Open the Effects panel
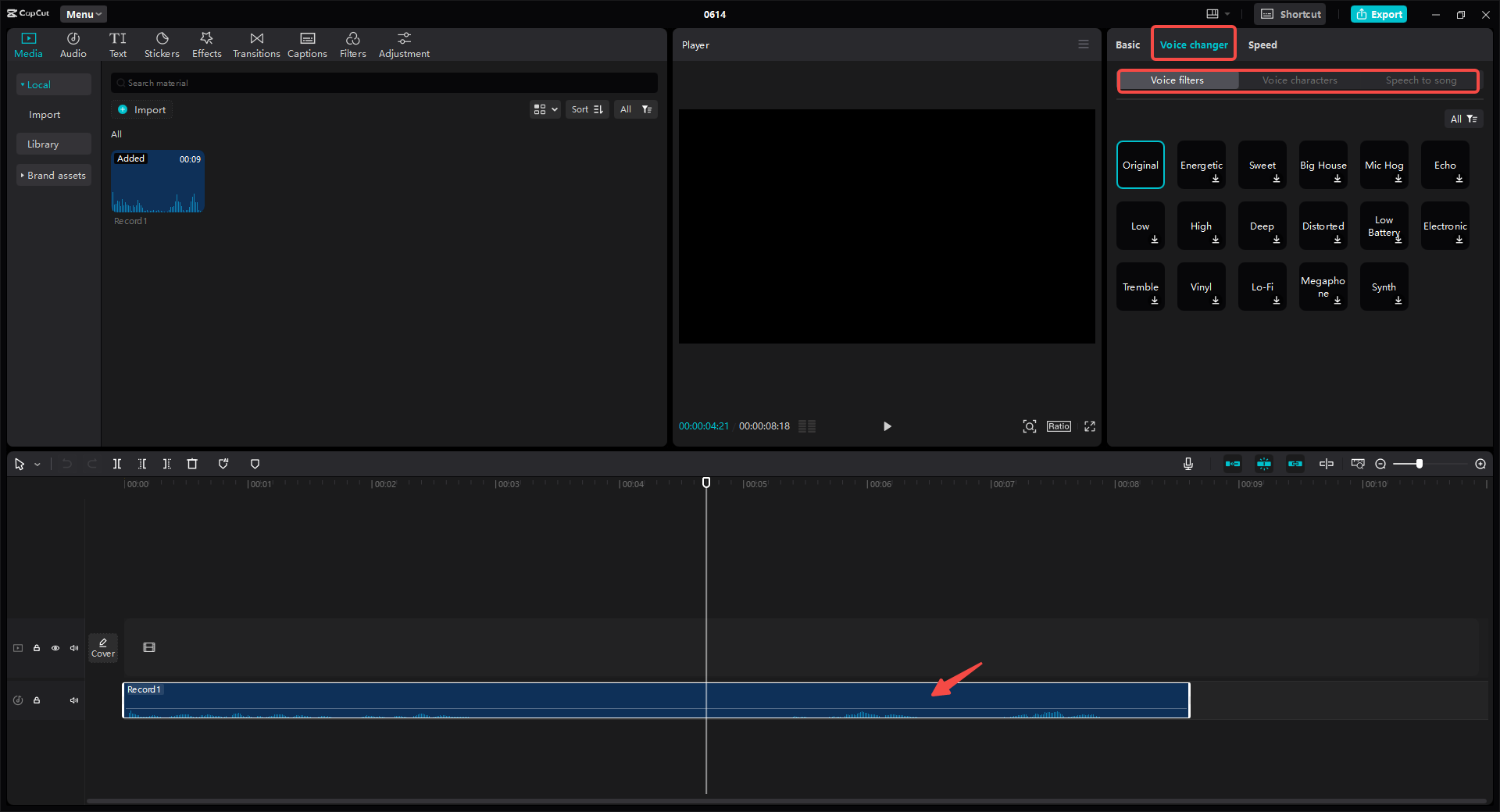Screen dimensions: 1500x812 point(207,45)
